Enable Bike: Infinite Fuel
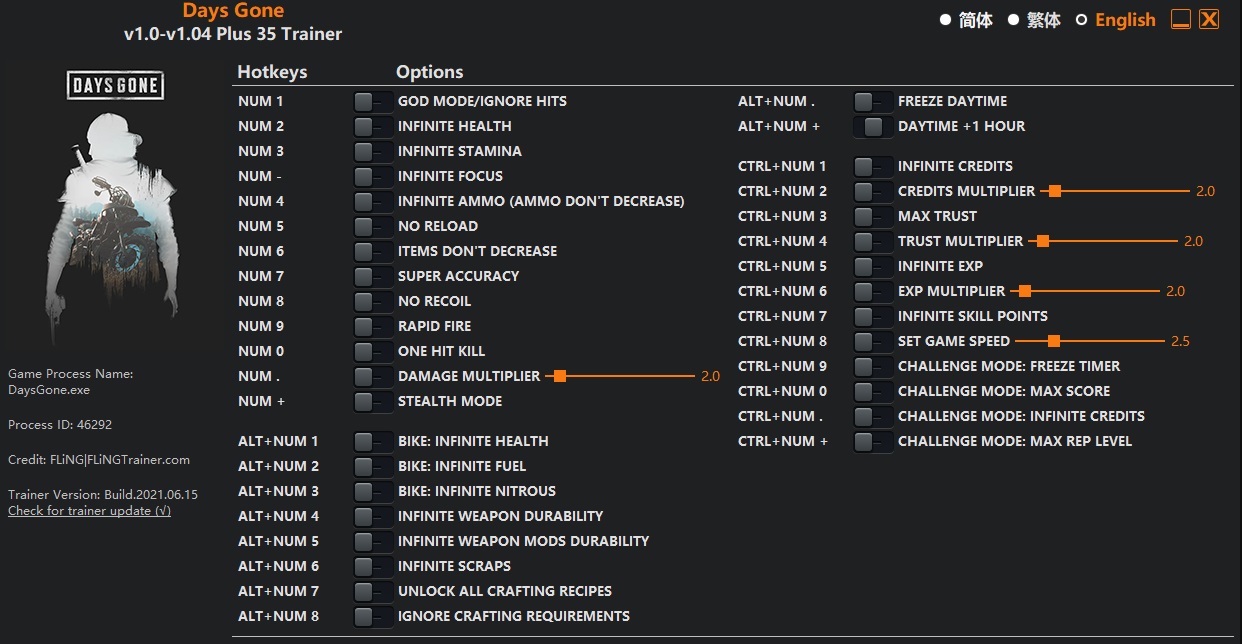1242x644 pixels. point(373,467)
